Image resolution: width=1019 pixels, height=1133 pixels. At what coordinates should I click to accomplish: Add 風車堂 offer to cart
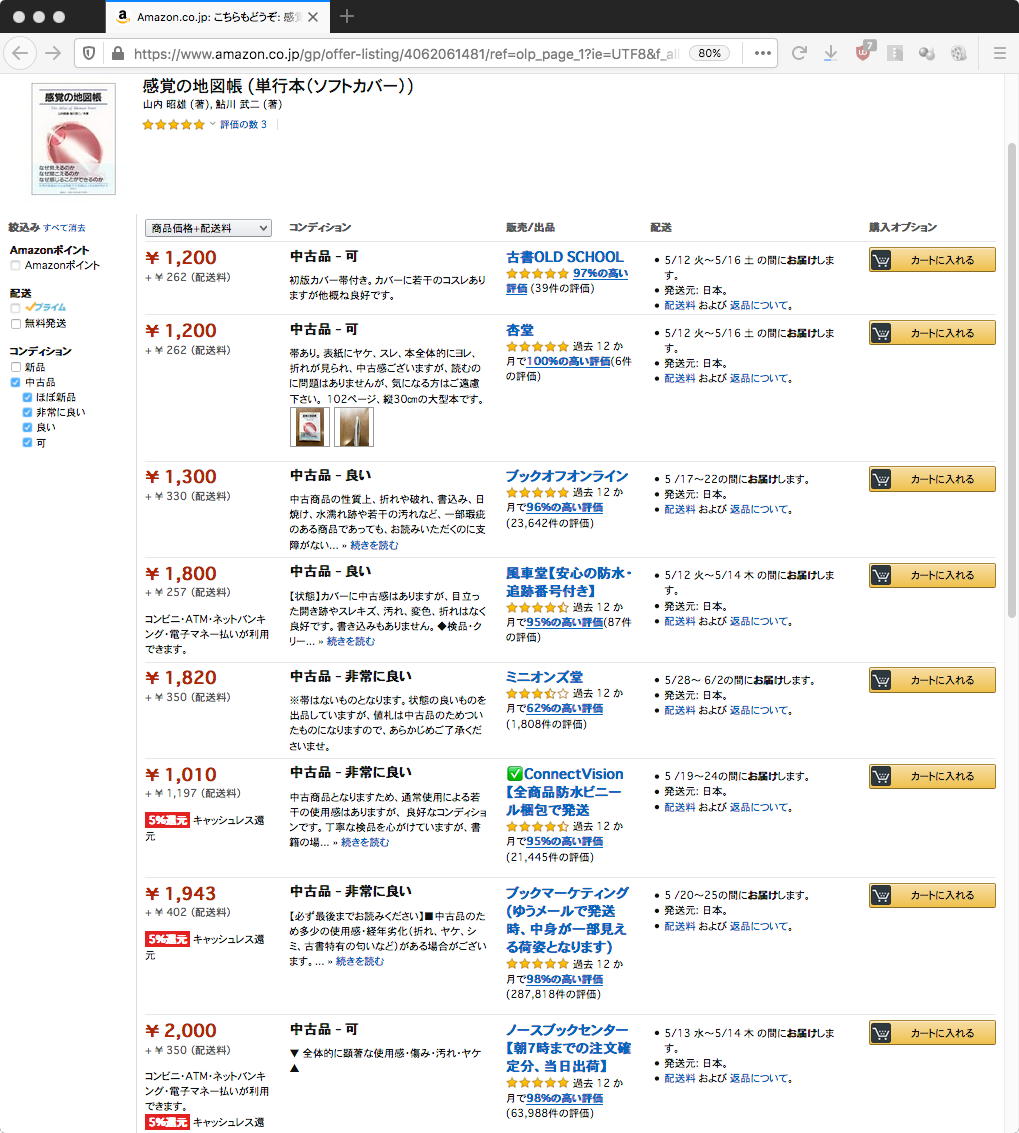pos(932,575)
